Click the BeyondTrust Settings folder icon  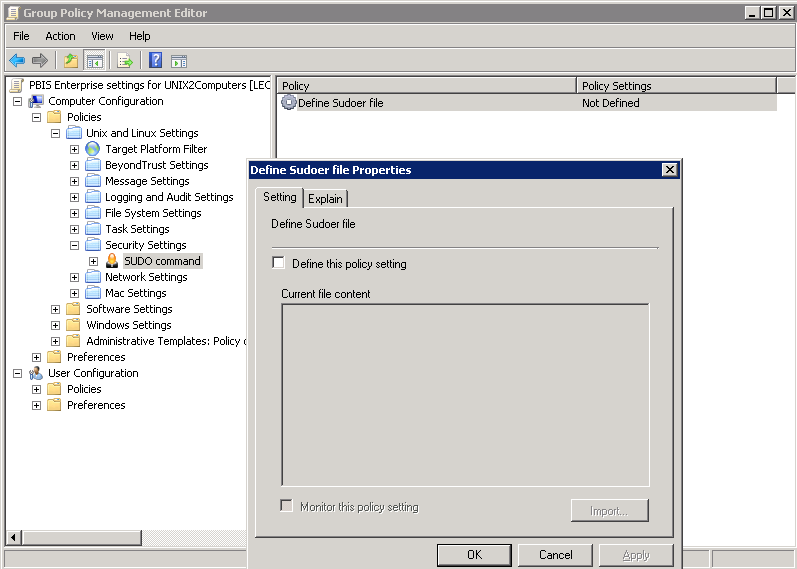(x=93, y=165)
